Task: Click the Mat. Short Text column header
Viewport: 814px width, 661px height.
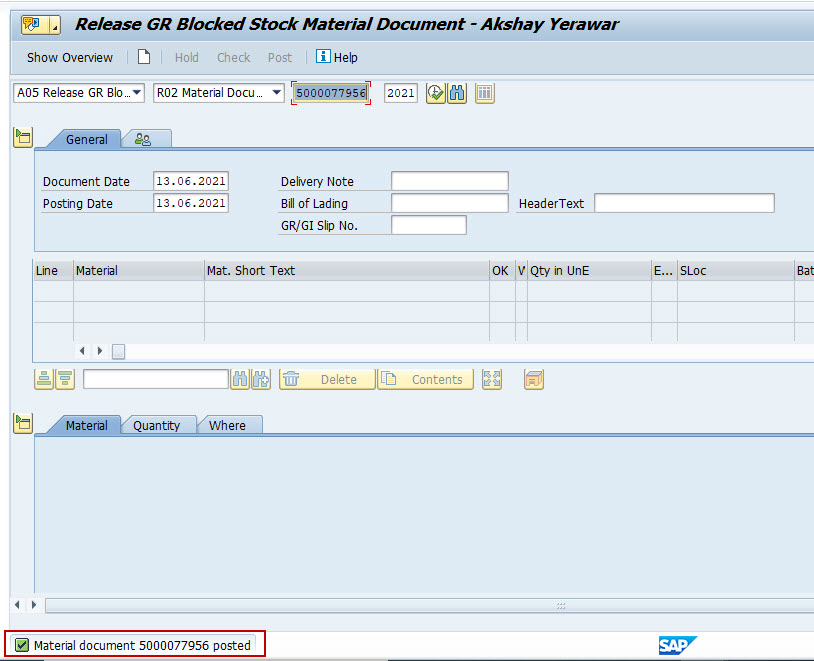Action: pyautogui.click(x=347, y=271)
